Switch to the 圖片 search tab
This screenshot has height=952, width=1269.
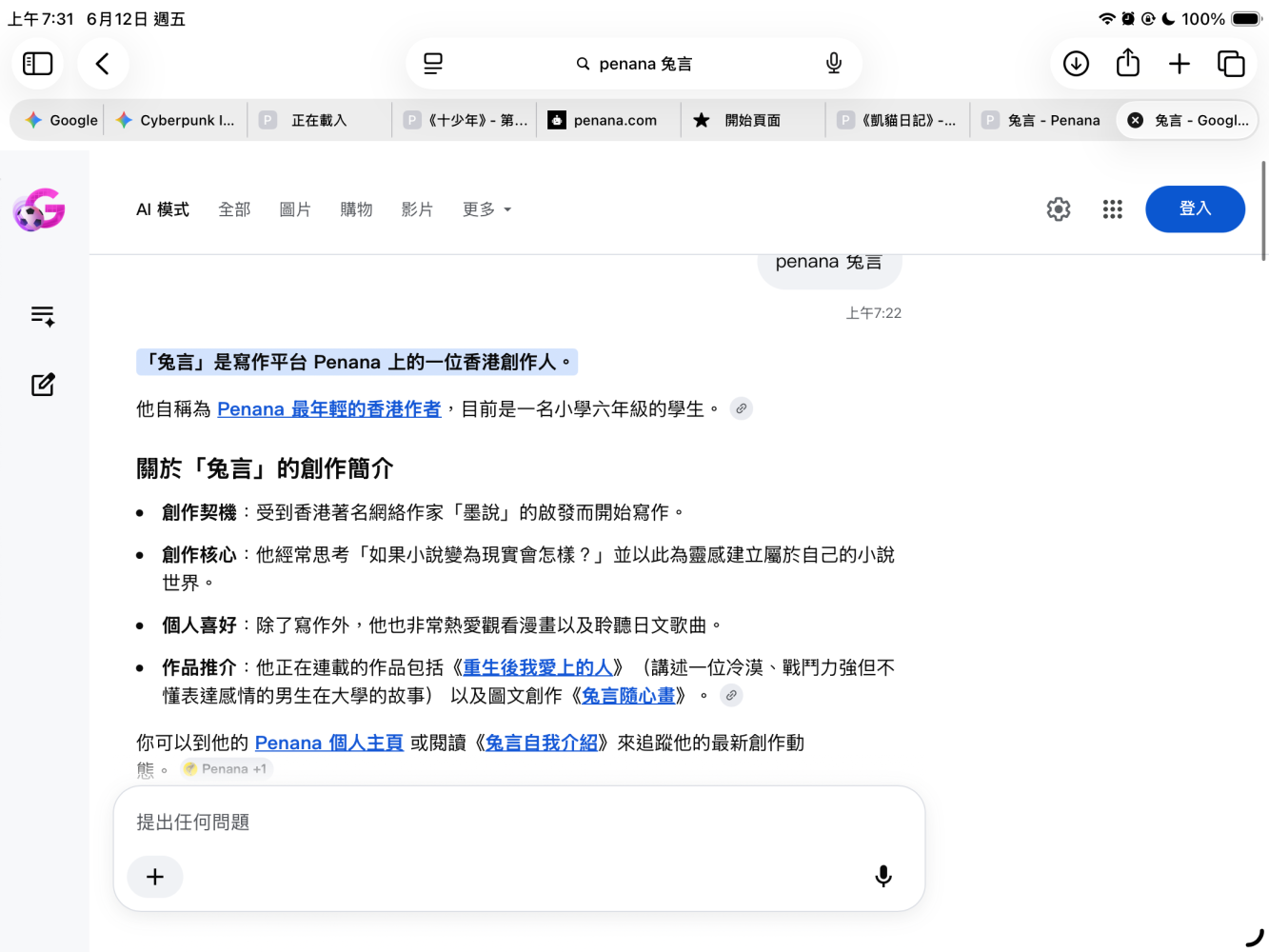click(x=295, y=209)
